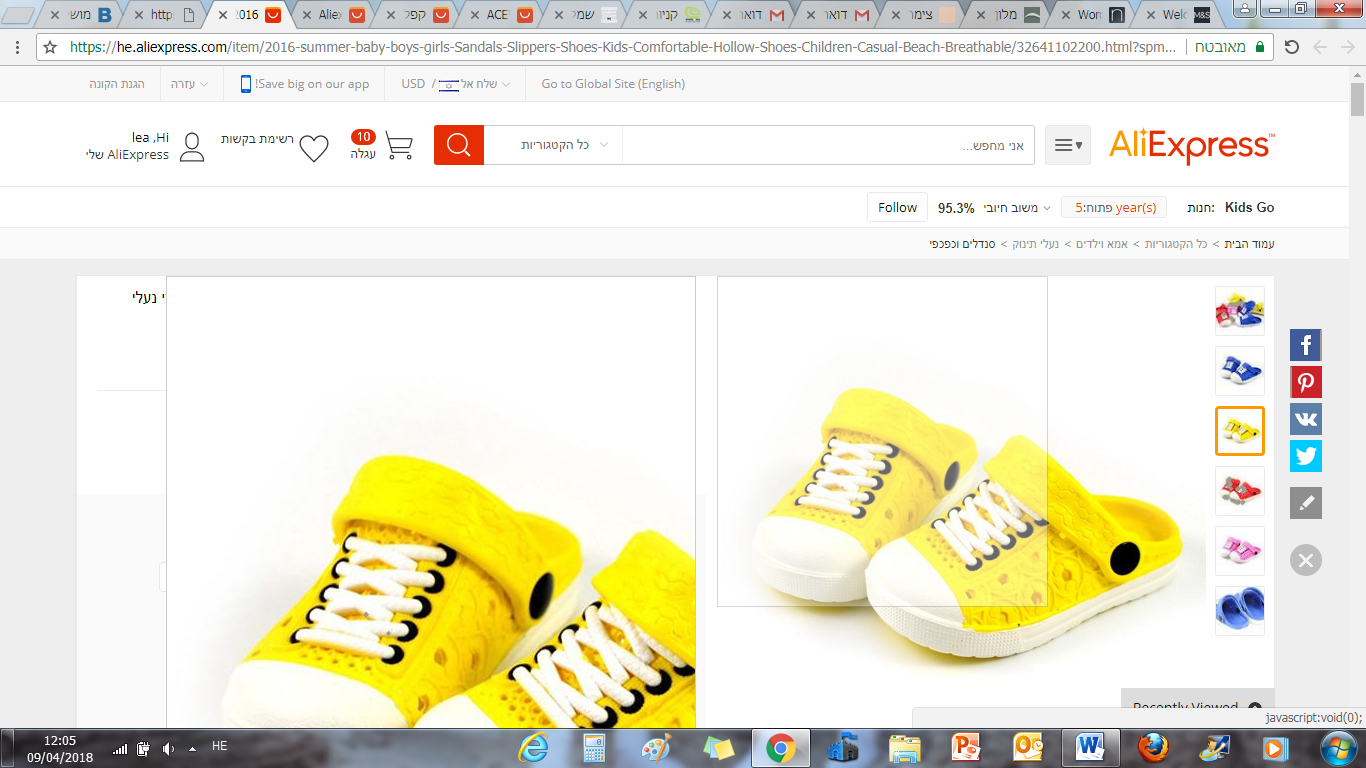This screenshot has width=1366, height=768.
Task: Open the כל הקטגוריות search category dropdown
Action: [553, 145]
